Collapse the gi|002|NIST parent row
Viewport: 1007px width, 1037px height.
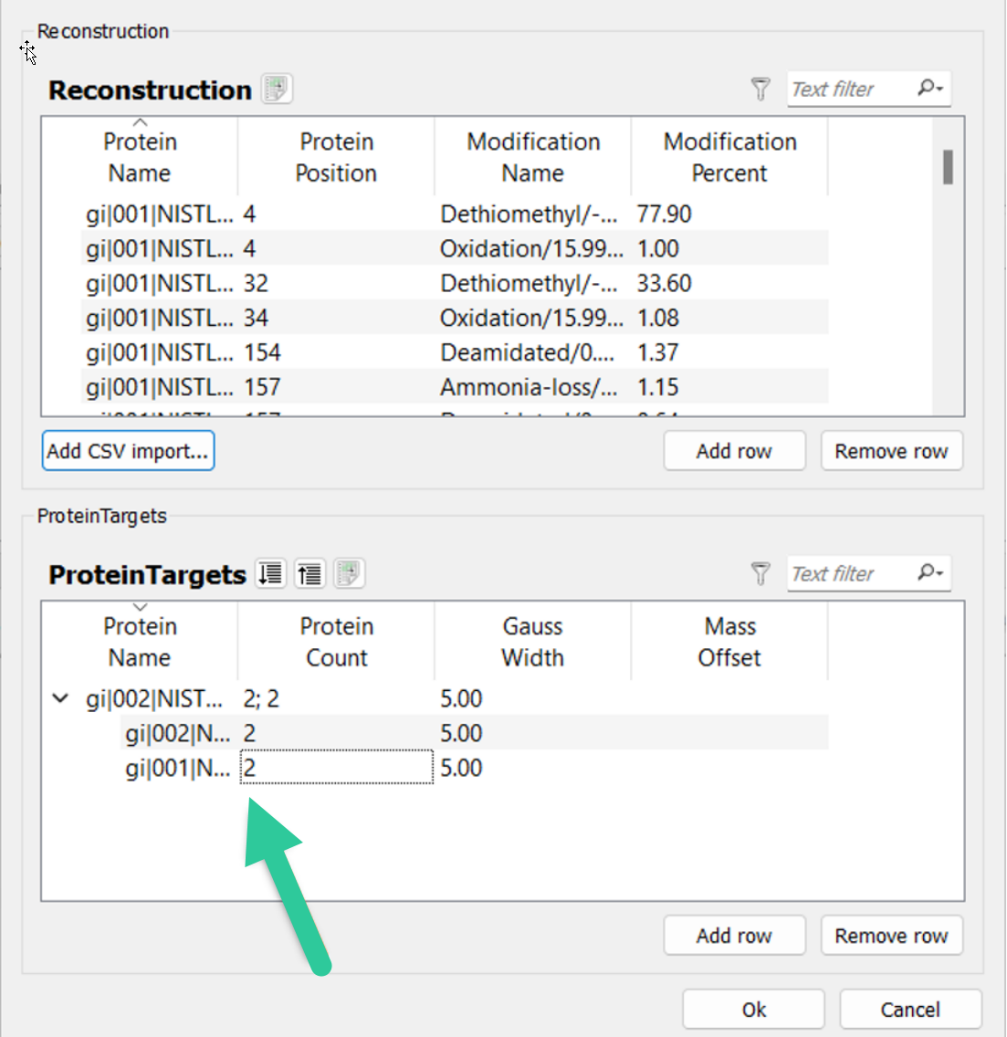60,698
